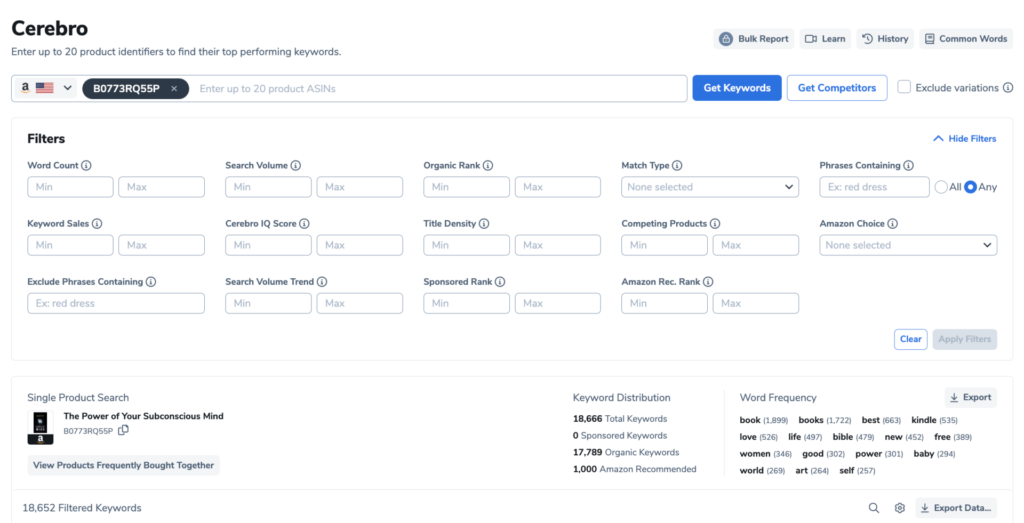
Task: Click the Get Keywords button
Action: (736, 88)
